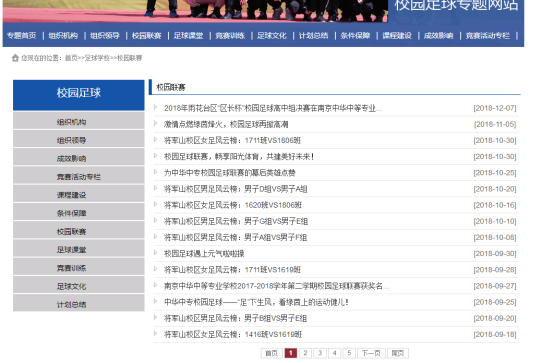The width and height of the screenshot is (554, 363).
Task: Open 专题首页 in the top navigation
Action: coord(22,35)
